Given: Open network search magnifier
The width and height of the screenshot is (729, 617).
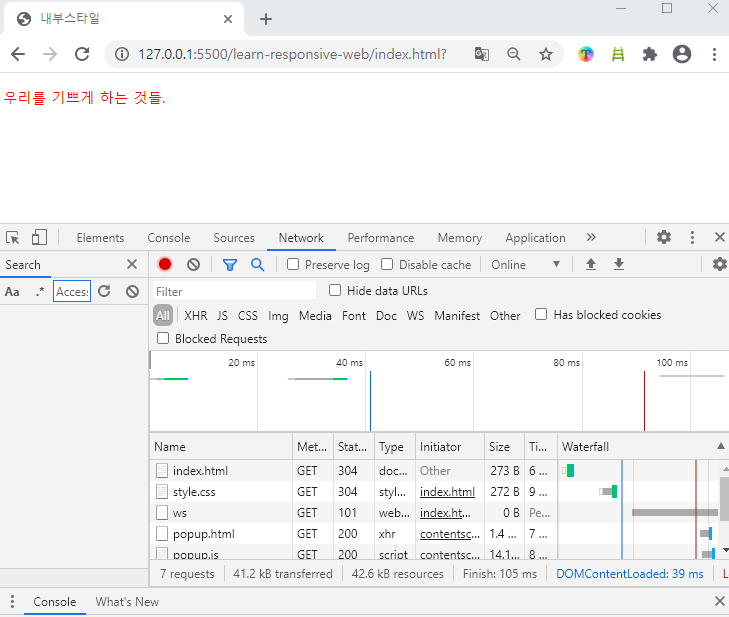Looking at the screenshot, I should tap(258, 265).
